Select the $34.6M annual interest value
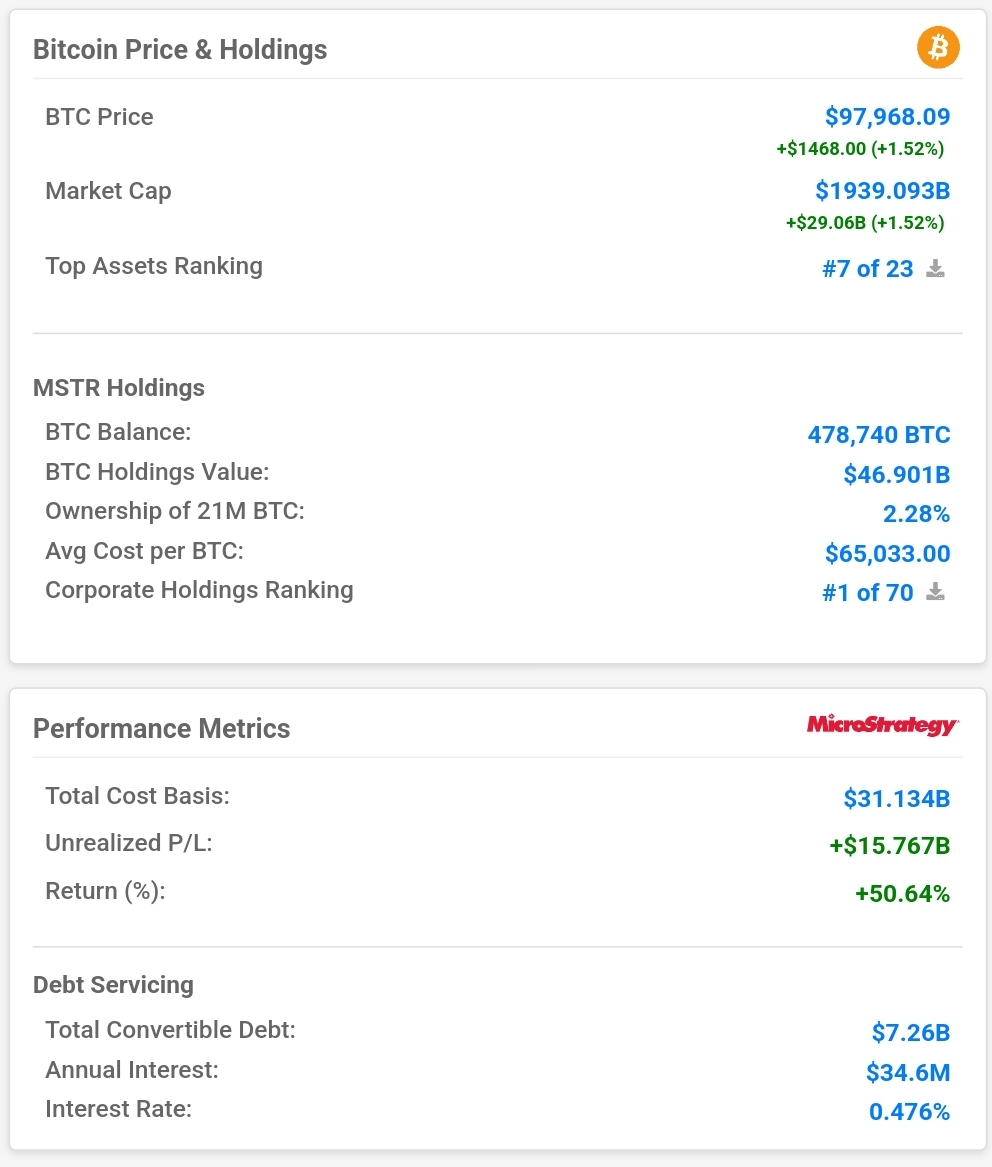Screen dimensions: 992x1167 click(x=908, y=1072)
